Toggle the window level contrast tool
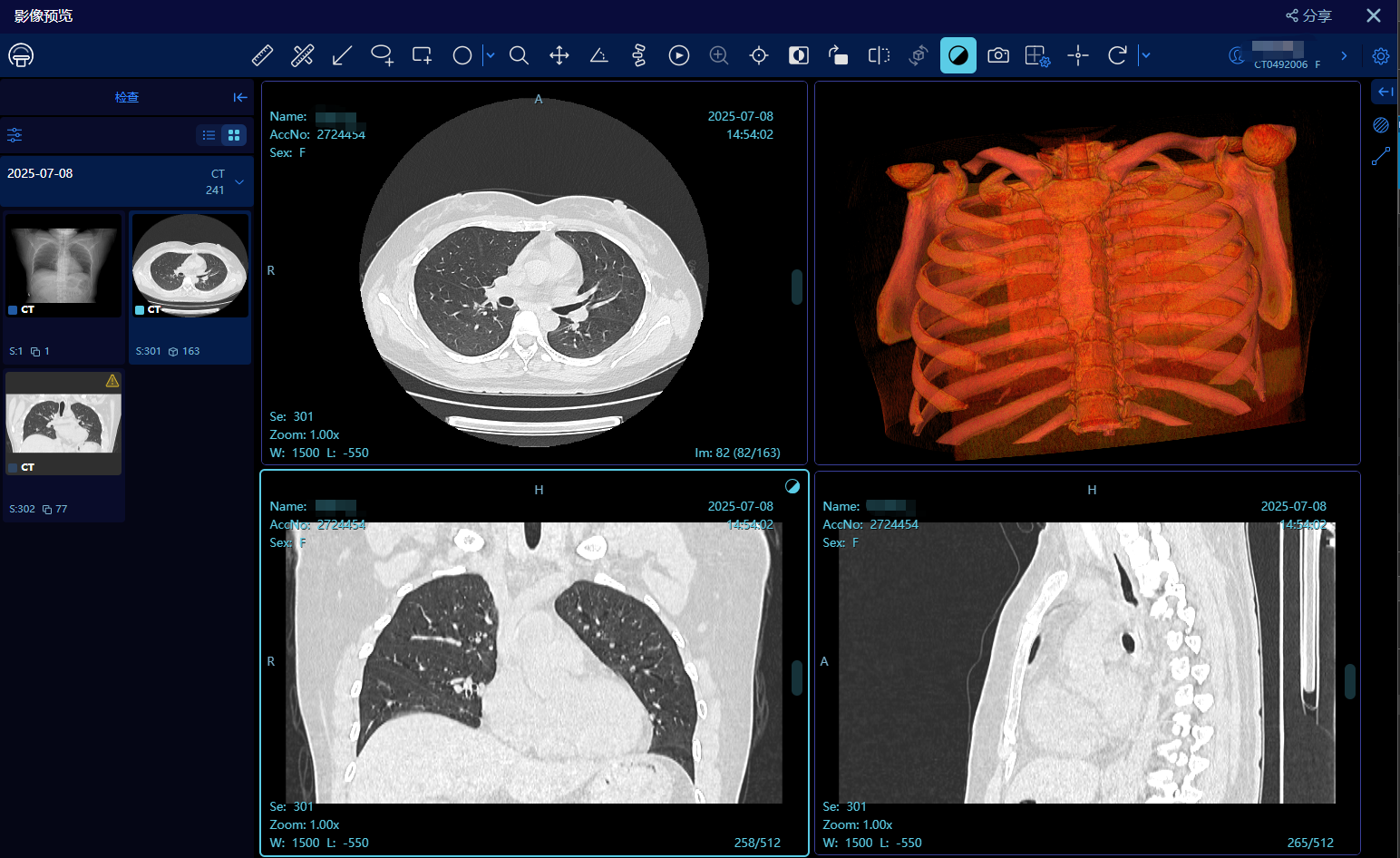Screen dimensions: 1400x858 click(958, 55)
